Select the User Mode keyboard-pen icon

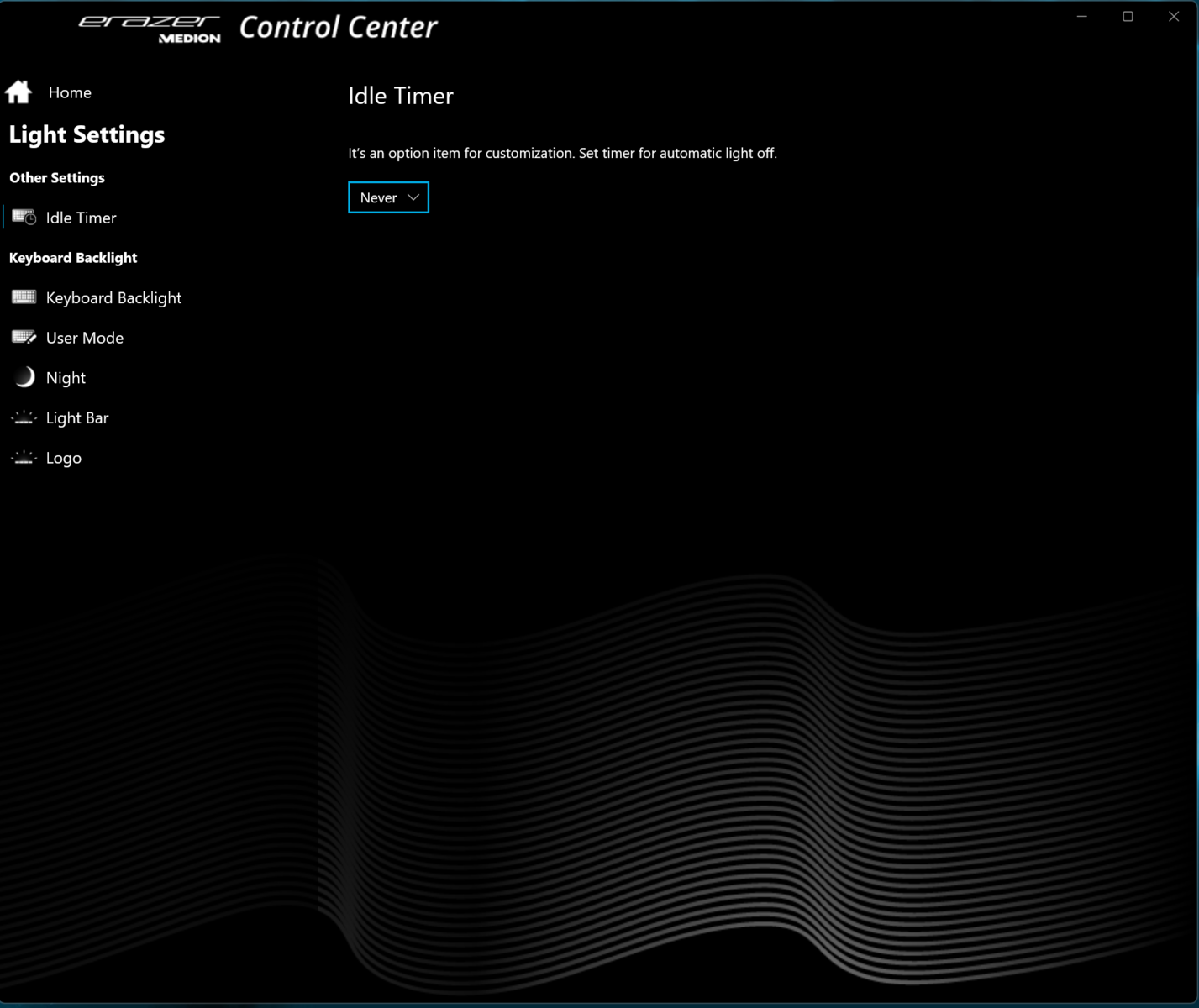pos(24,338)
